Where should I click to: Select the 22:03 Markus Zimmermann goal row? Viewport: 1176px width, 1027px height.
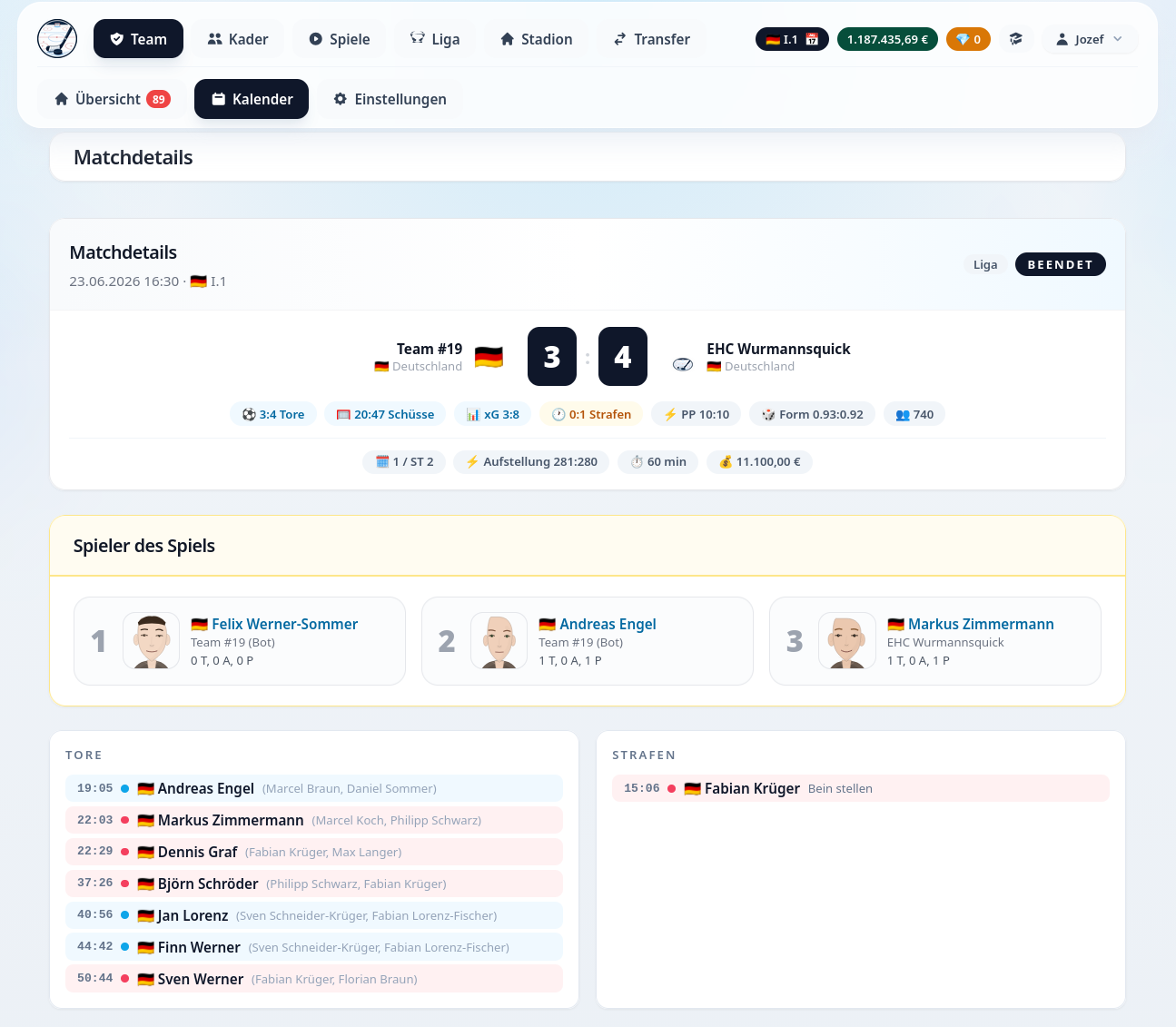point(314,820)
